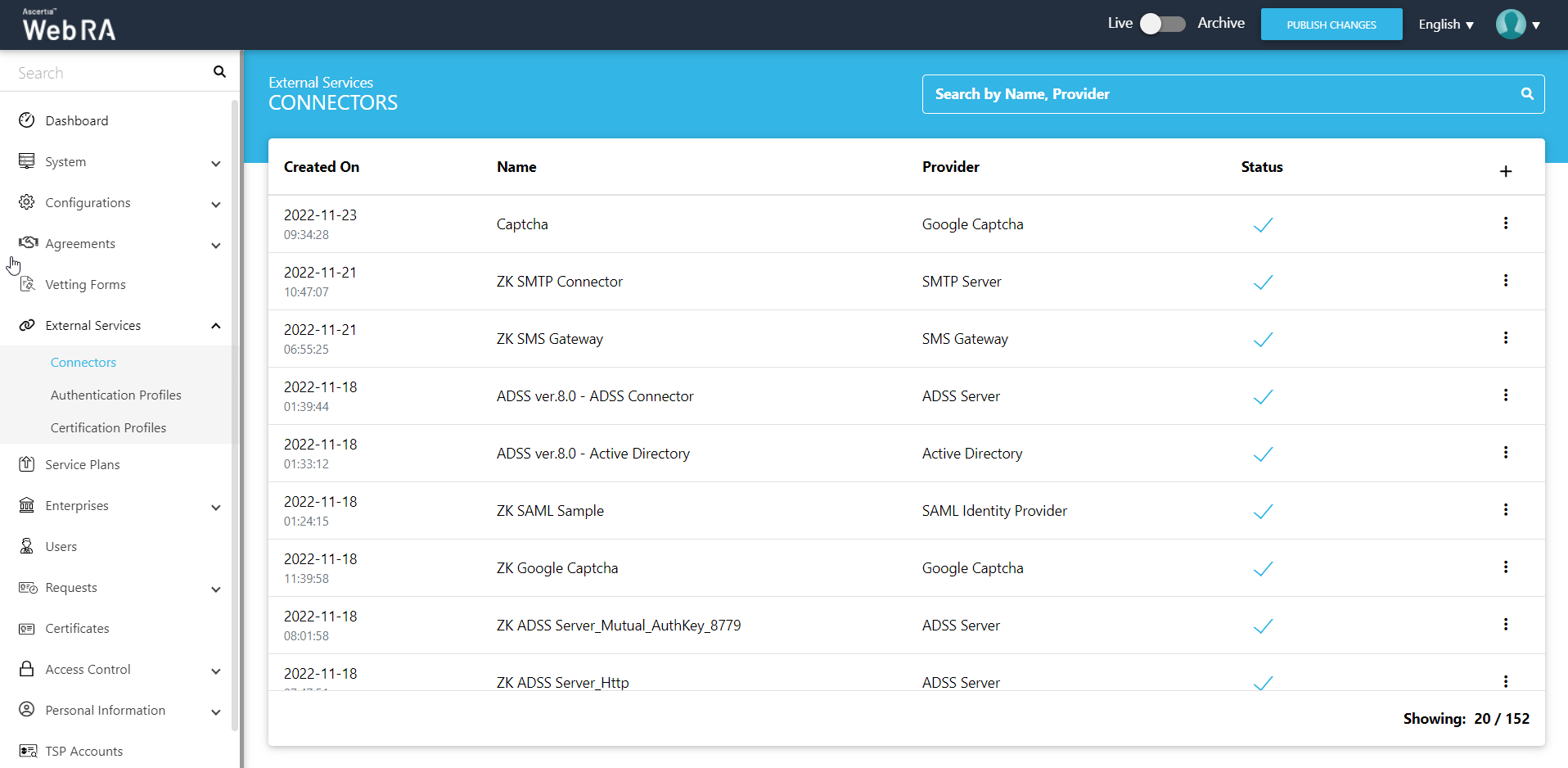Click the Service Plans icon
Screen dimensions: 1568x768
[x=27, y=463]
